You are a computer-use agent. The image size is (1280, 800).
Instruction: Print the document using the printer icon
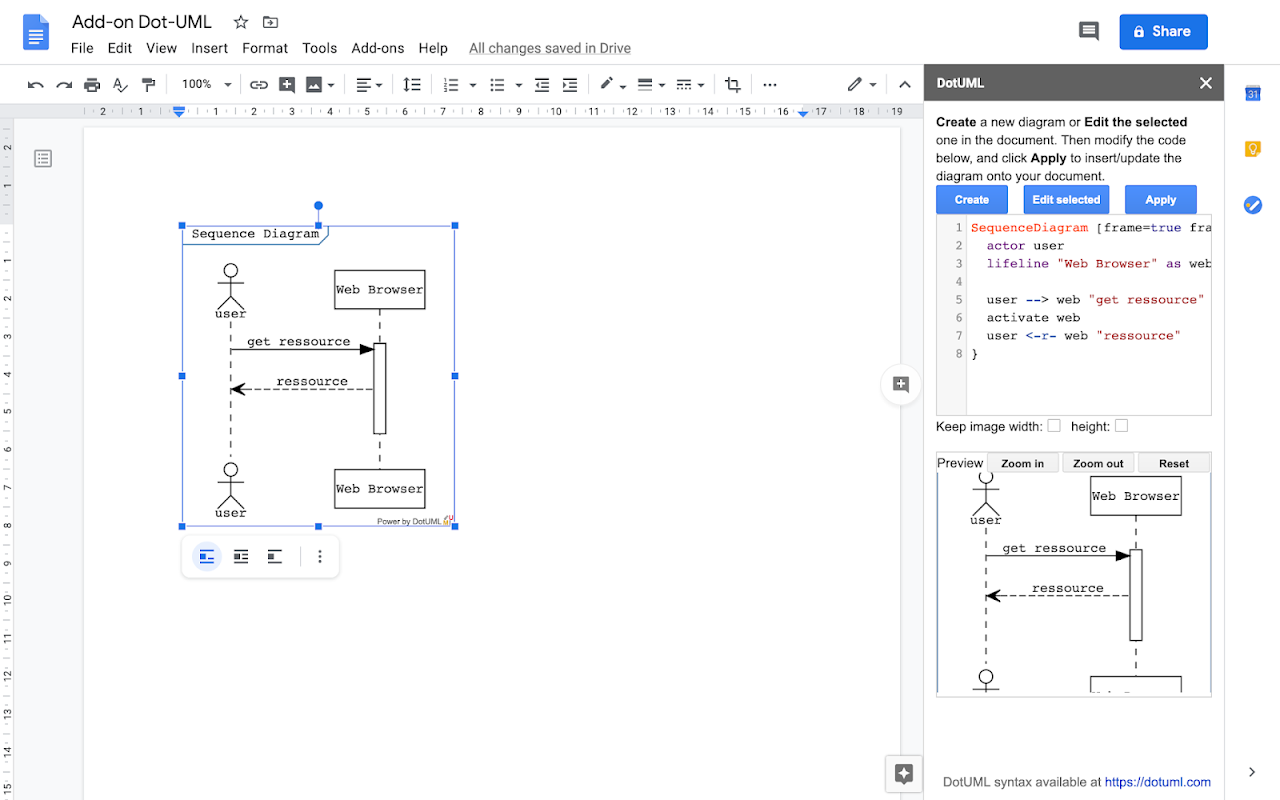pyautogui.click(x=92, y=85)
